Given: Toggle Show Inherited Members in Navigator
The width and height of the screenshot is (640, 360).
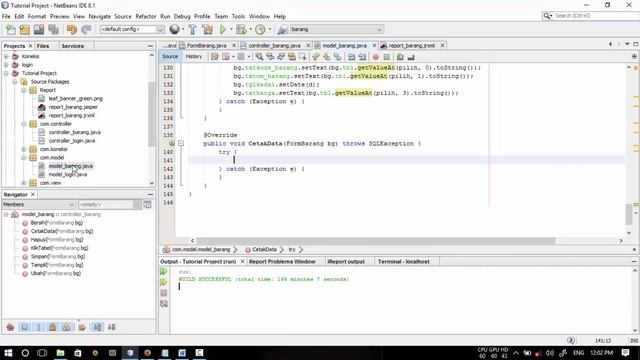Looking at the screenshot, I should (10, 327).
